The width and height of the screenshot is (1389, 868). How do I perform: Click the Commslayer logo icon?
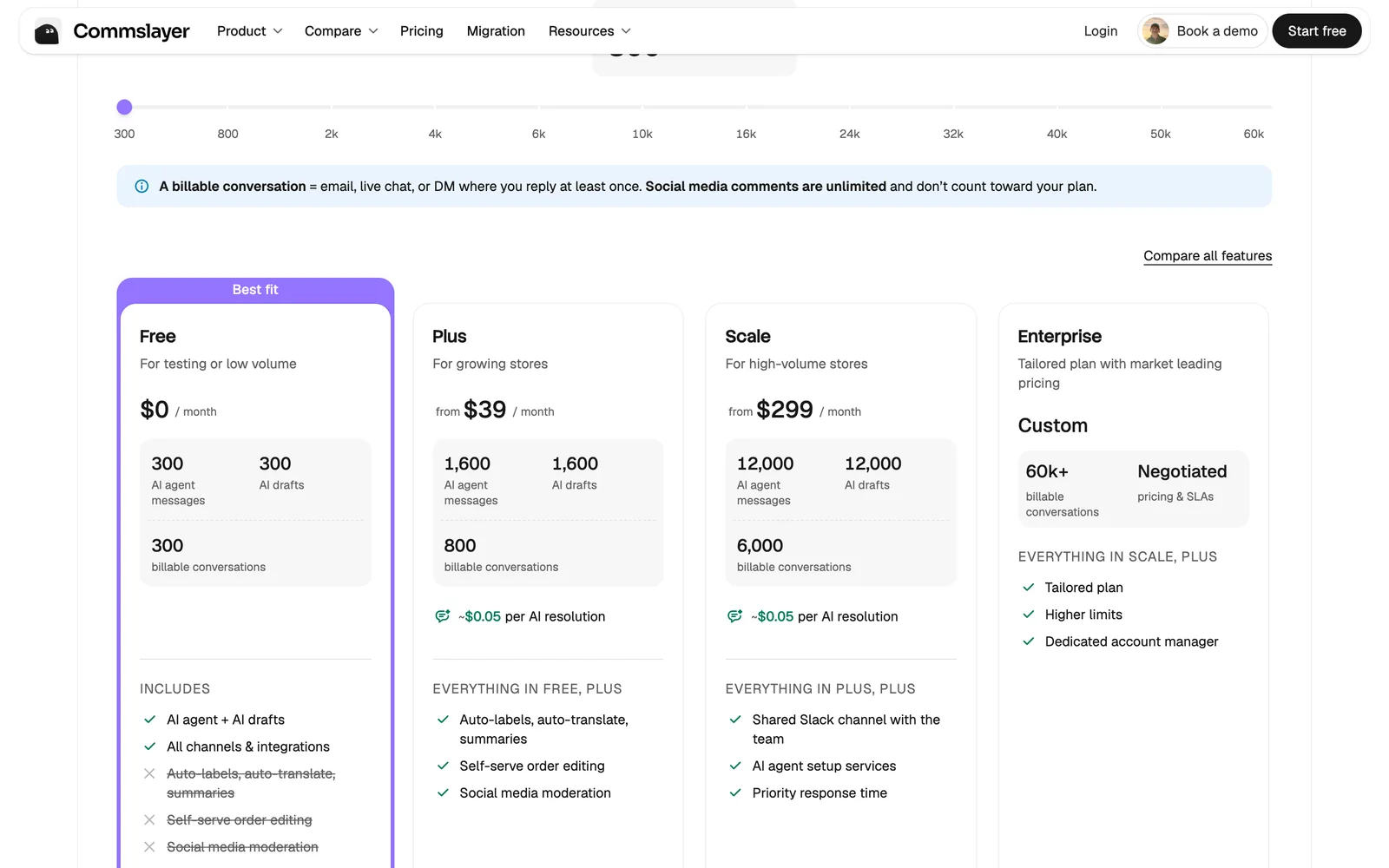(47, 31)
